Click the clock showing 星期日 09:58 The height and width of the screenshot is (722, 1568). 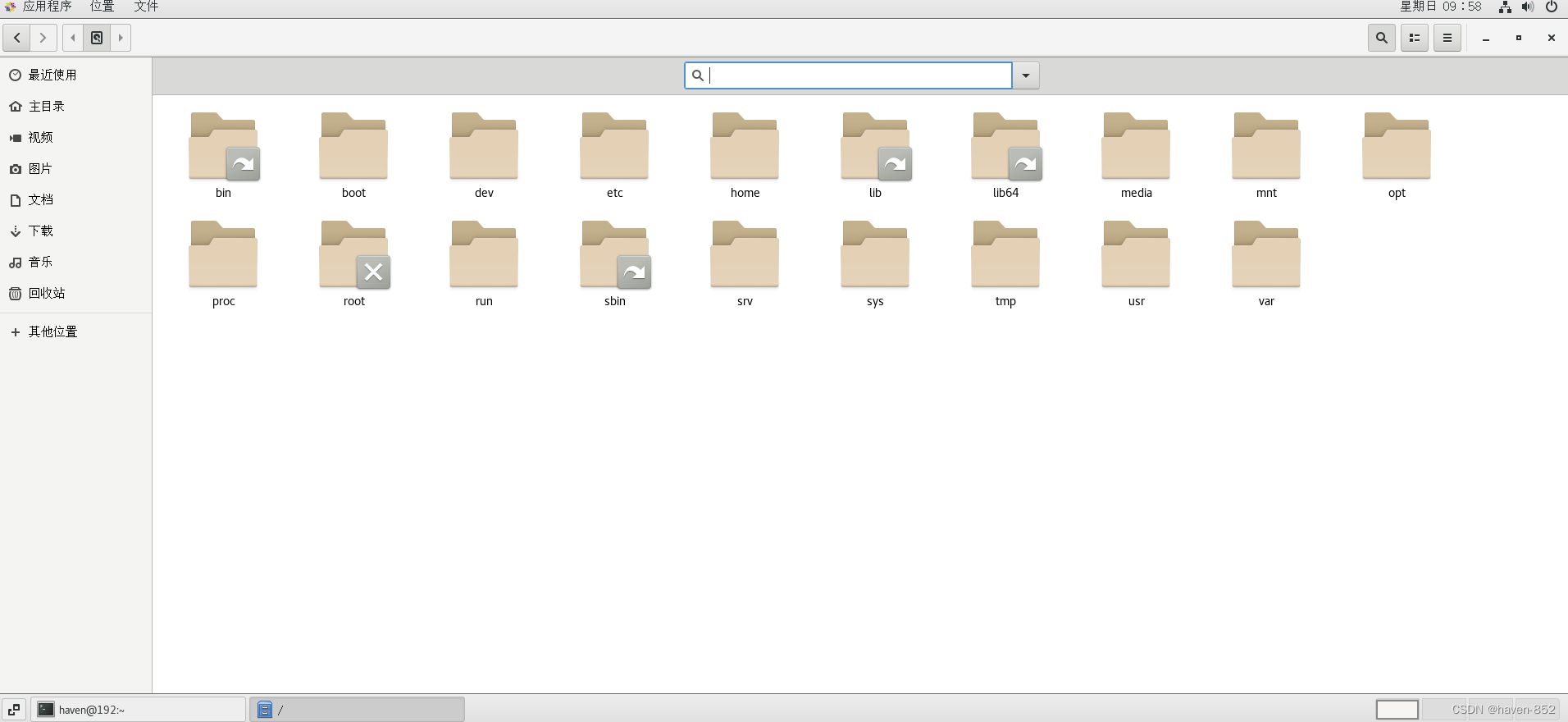click(1441, 7)
